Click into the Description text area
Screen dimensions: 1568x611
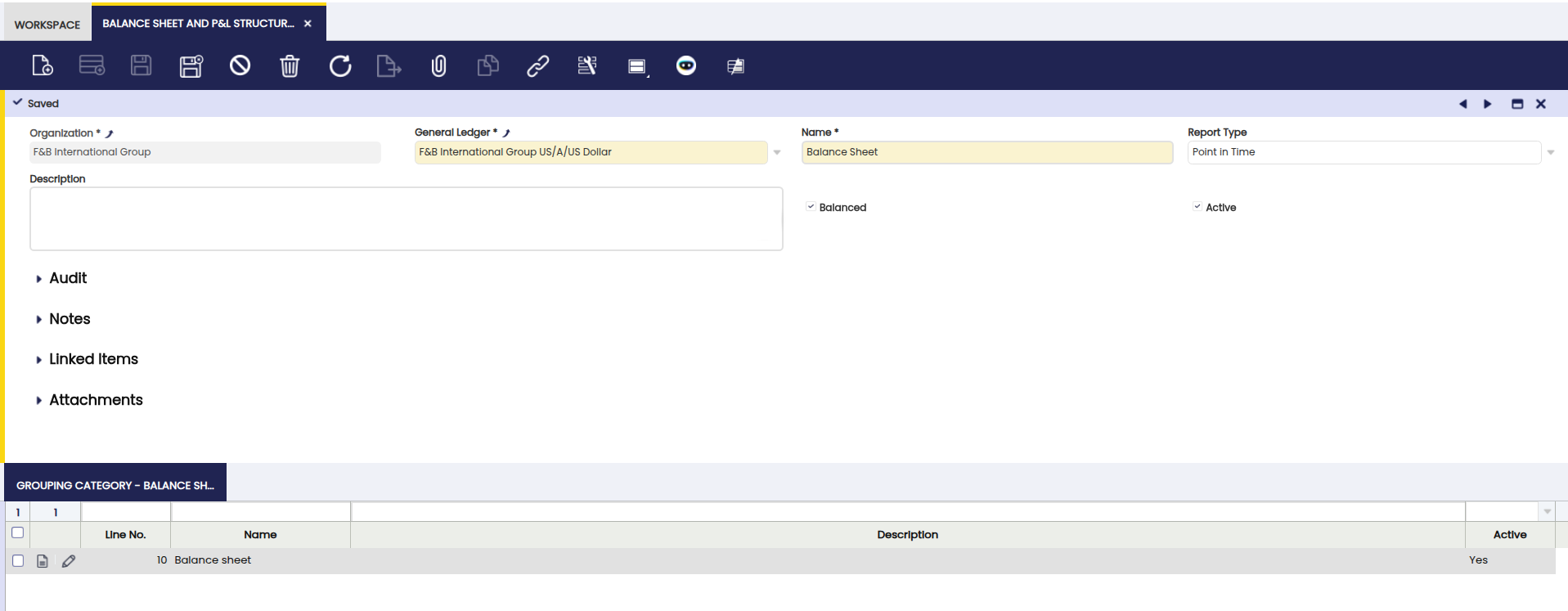[x=406, y=218]
